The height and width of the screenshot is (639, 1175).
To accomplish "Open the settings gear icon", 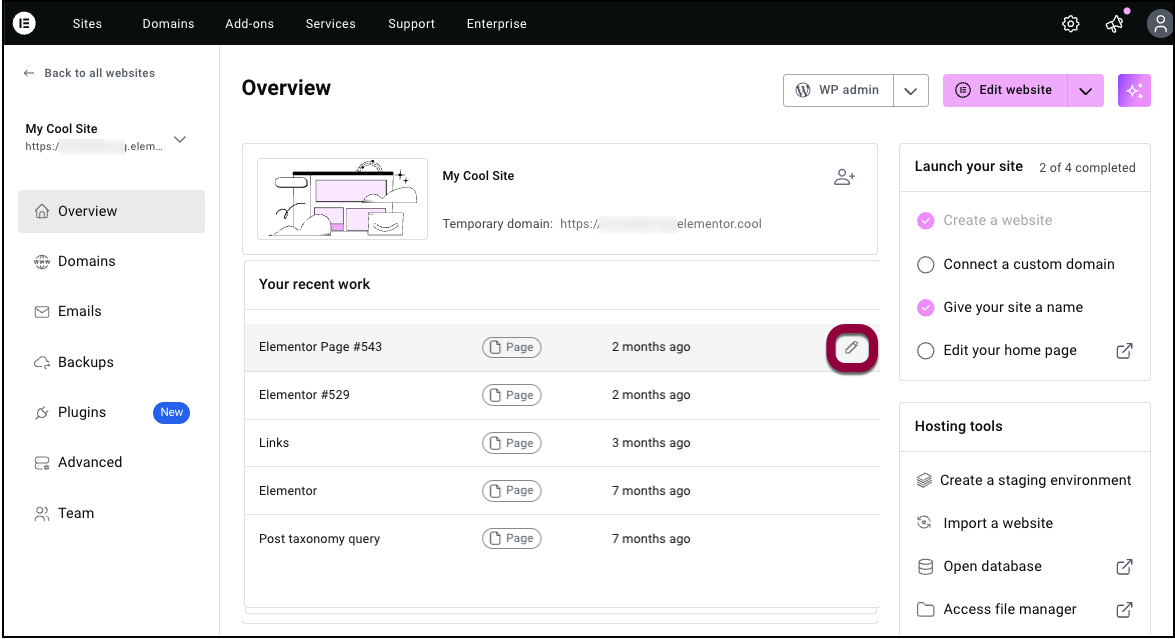I will 1071,24.
